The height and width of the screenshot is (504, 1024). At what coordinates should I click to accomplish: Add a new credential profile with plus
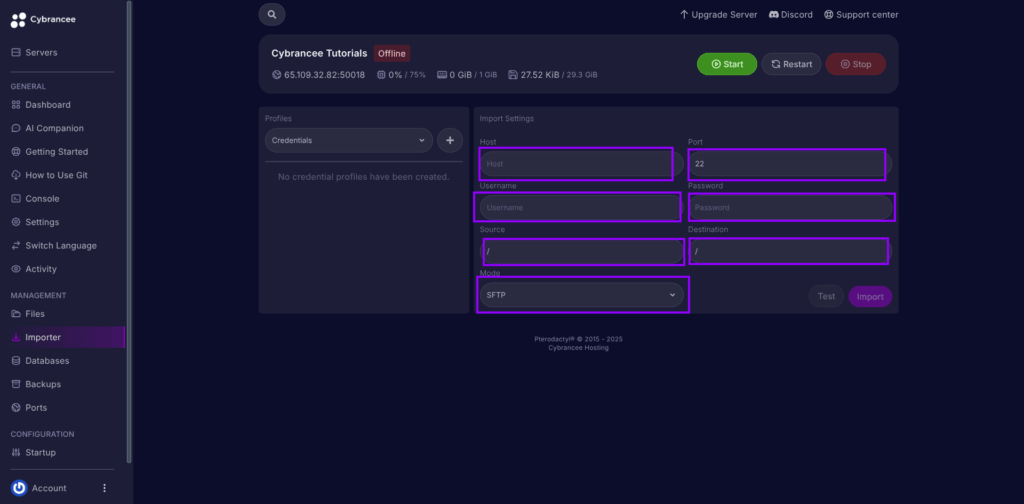point(450,140)
